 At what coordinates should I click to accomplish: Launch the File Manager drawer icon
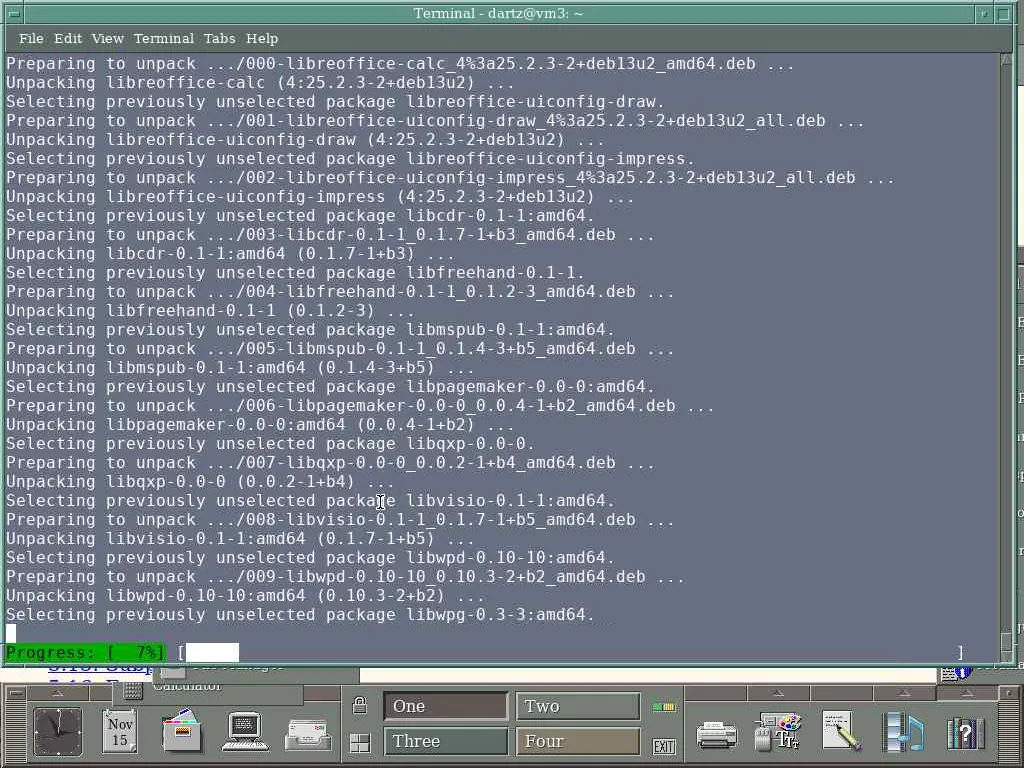coord(182,731)
